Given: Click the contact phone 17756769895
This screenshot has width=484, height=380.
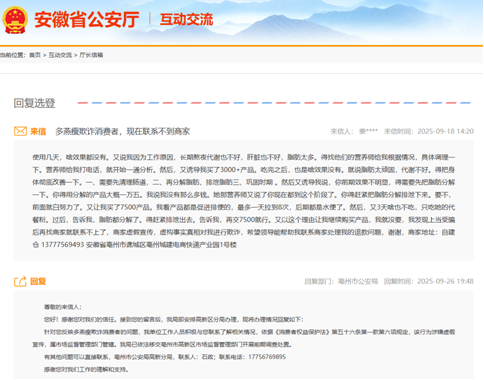Looking at the screenshot, I should click(267, 357).
